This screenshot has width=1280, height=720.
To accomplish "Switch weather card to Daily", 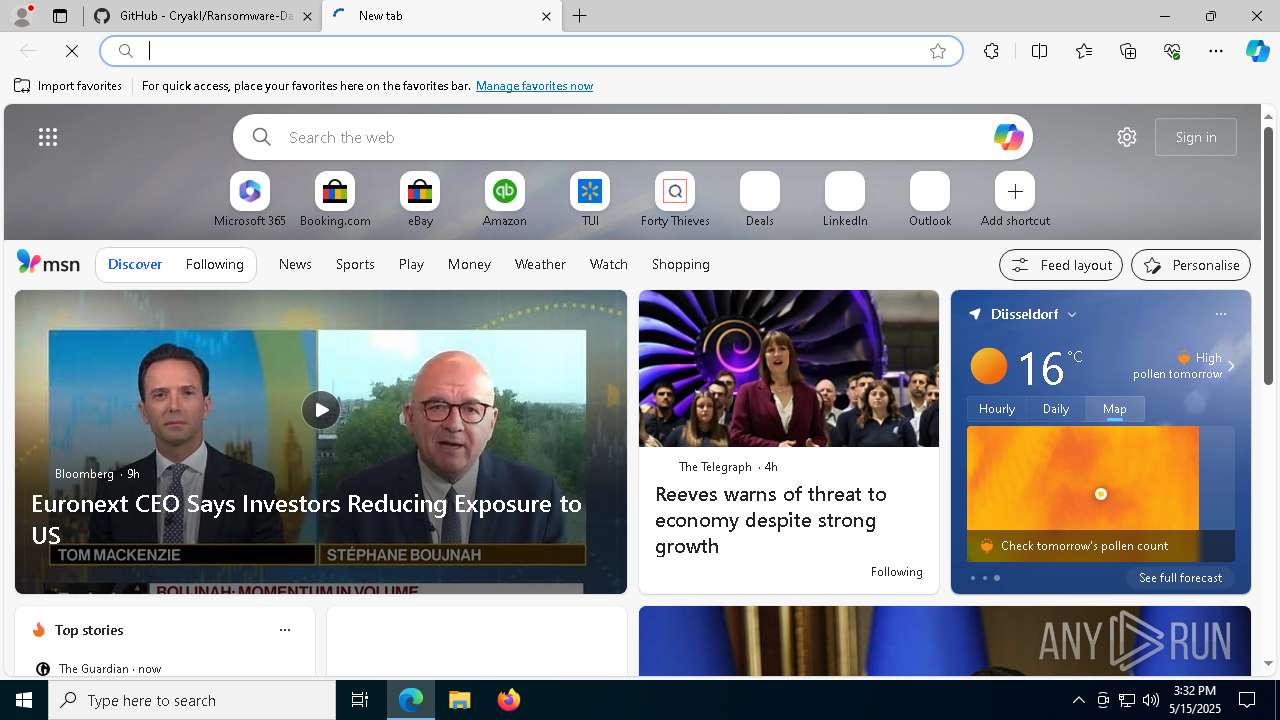I will (x=1056, y=409).
